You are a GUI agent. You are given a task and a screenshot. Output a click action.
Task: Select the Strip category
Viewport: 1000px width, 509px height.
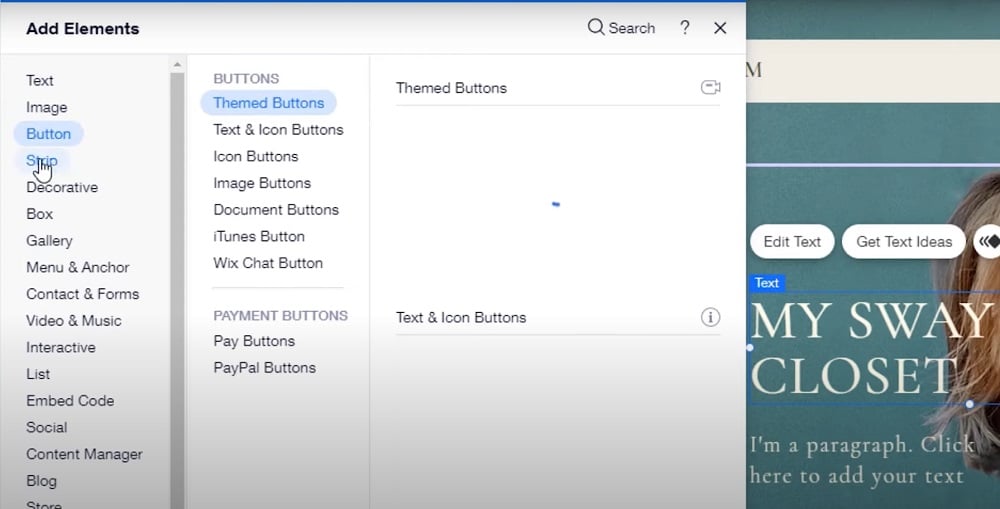(42, 161)
